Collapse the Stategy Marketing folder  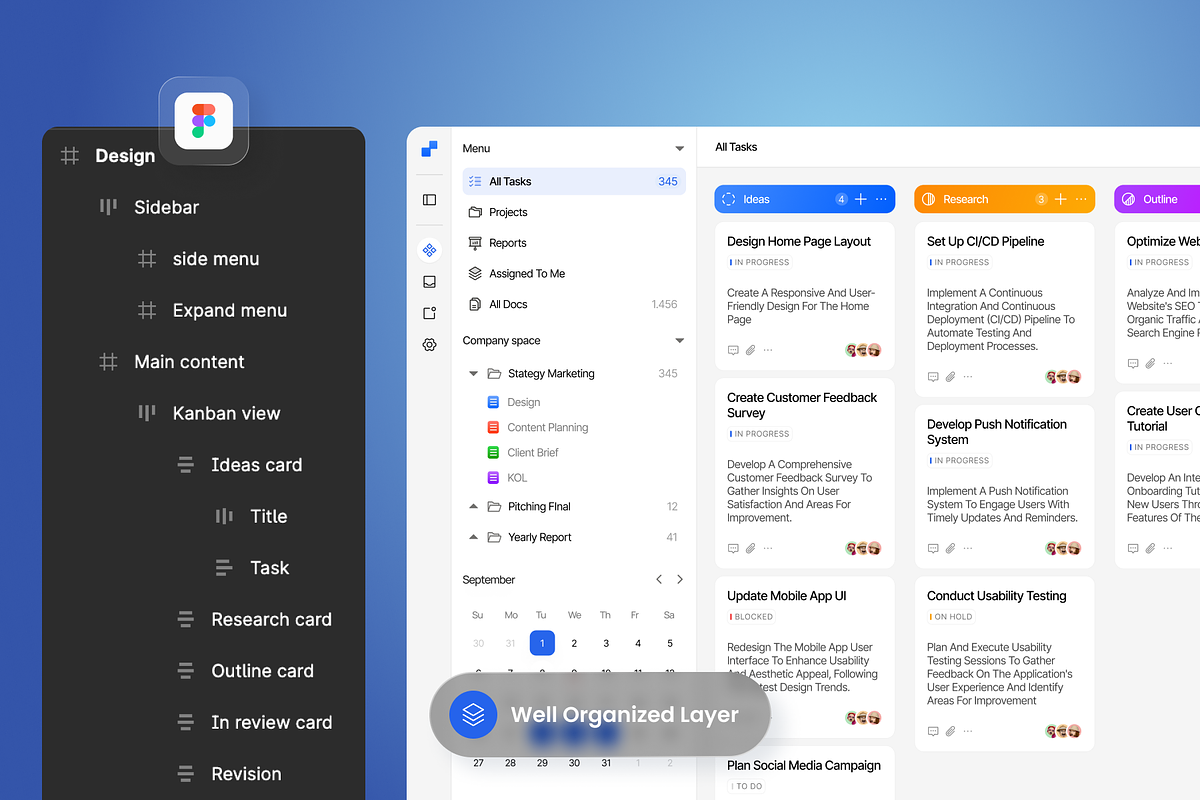pos(473,374)
